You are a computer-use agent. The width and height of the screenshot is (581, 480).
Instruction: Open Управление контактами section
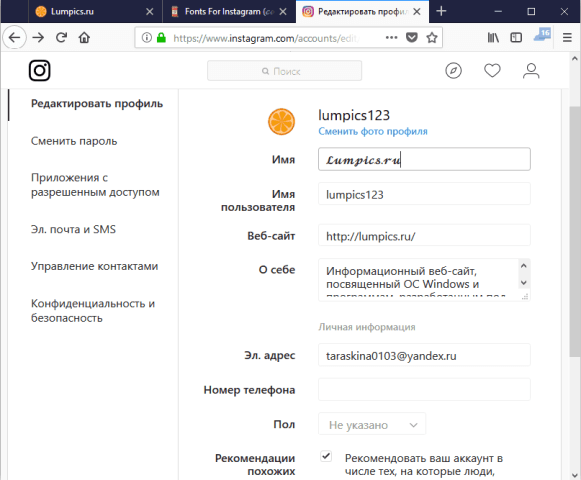tap(94, 266)
